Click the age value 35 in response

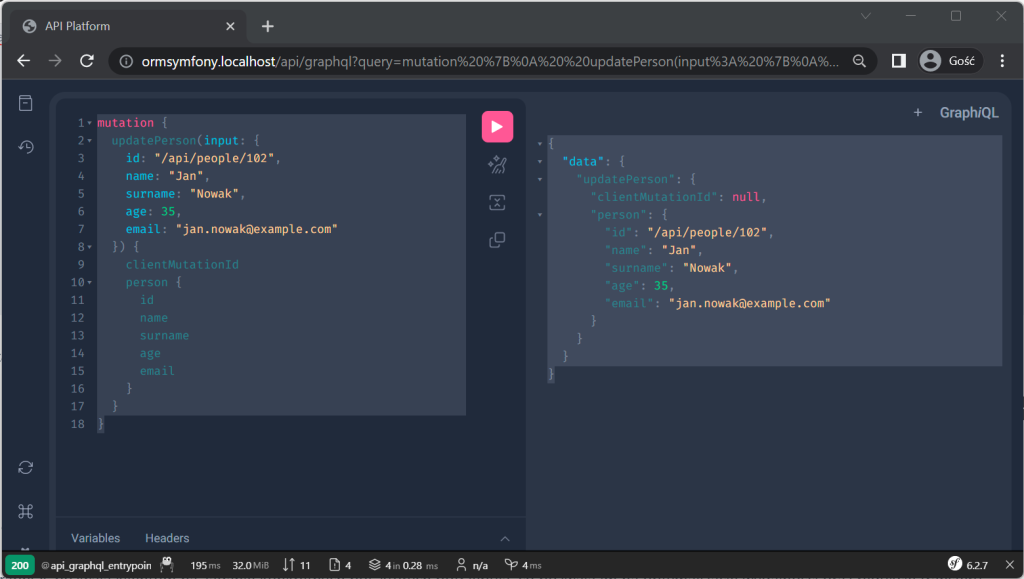coord(661,286)
